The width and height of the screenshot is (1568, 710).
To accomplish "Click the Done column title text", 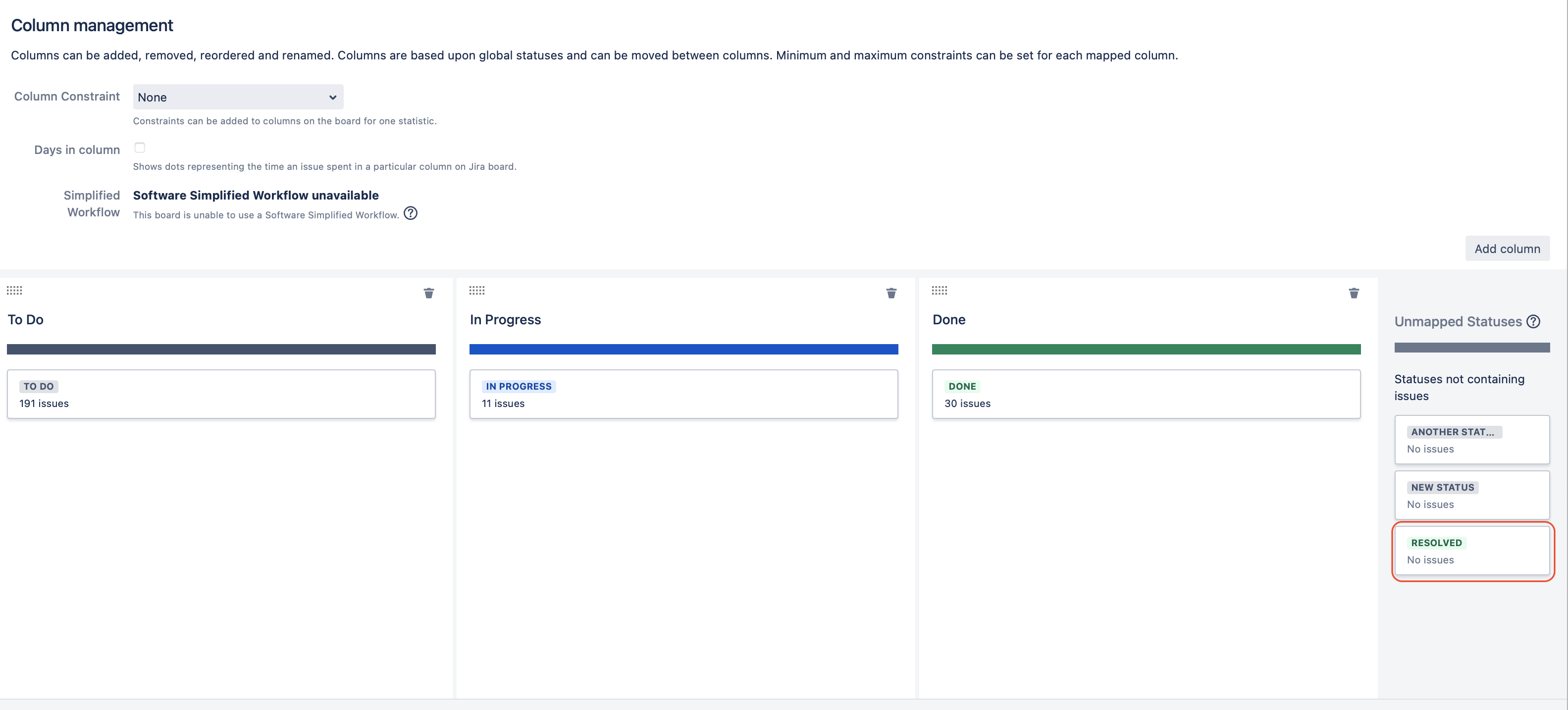I will click(x=948, y=320).
